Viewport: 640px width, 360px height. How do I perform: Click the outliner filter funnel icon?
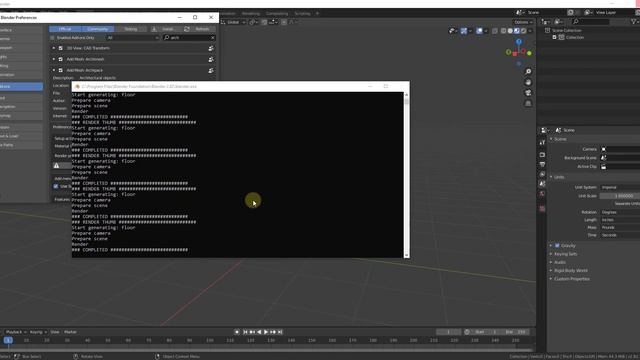[634, 22]
